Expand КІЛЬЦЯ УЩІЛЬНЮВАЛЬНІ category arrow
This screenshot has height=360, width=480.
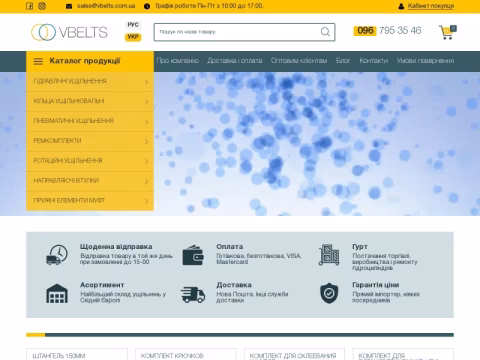(x=146, y=102)
